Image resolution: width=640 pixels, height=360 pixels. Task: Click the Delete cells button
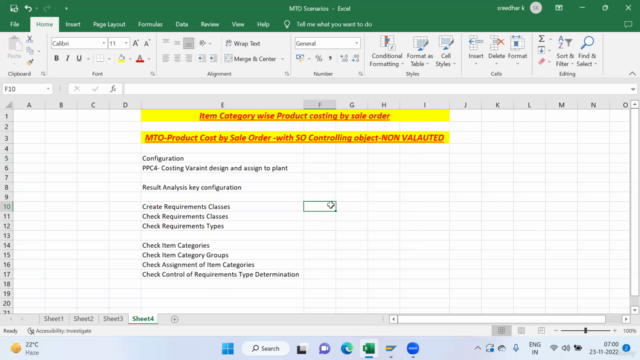pos(496,51)
